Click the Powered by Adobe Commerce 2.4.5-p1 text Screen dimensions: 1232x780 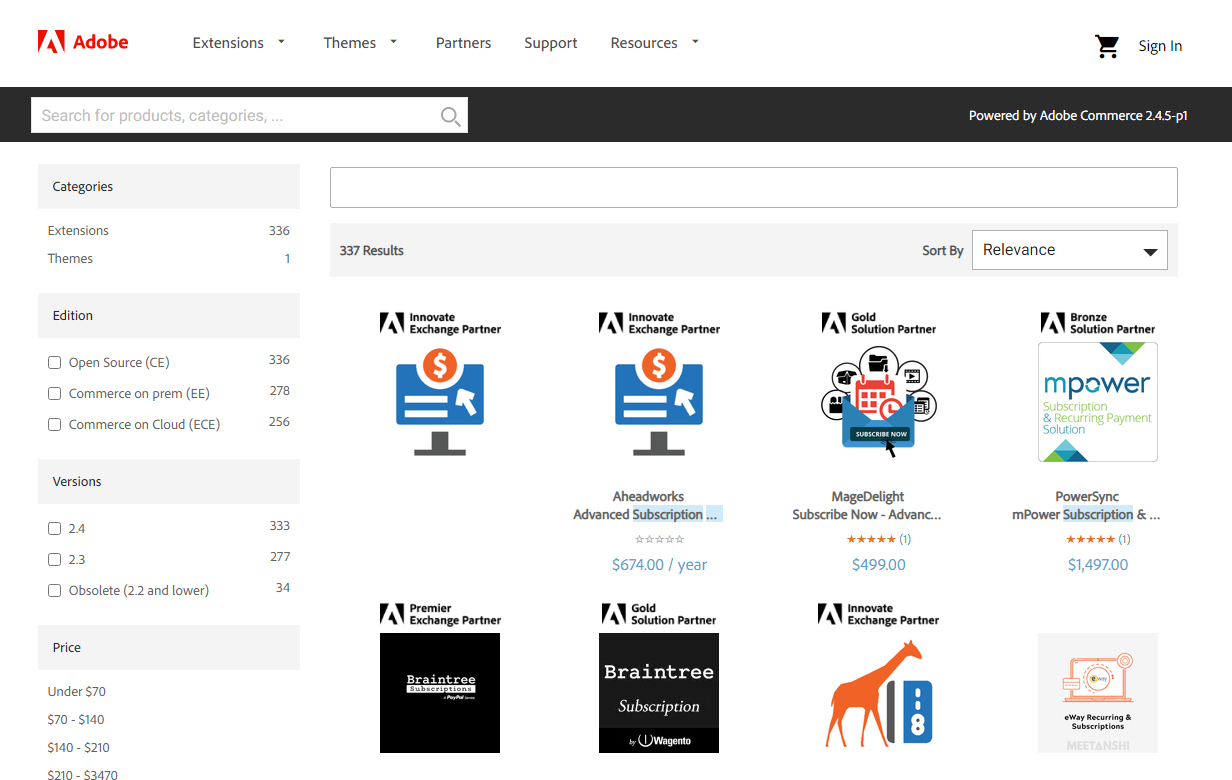pos(1078,115)
